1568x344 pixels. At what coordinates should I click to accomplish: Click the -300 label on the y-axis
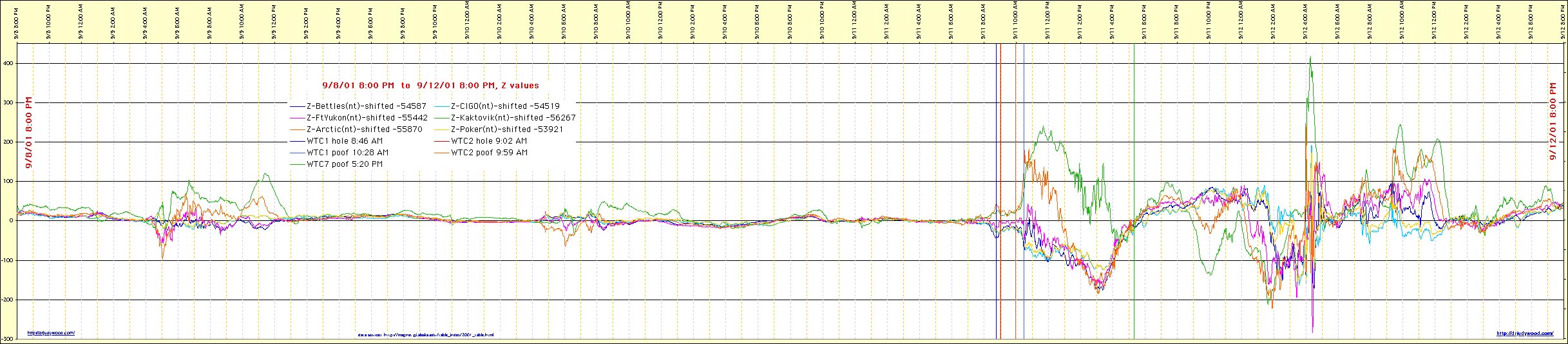click(x=9, y=339)
